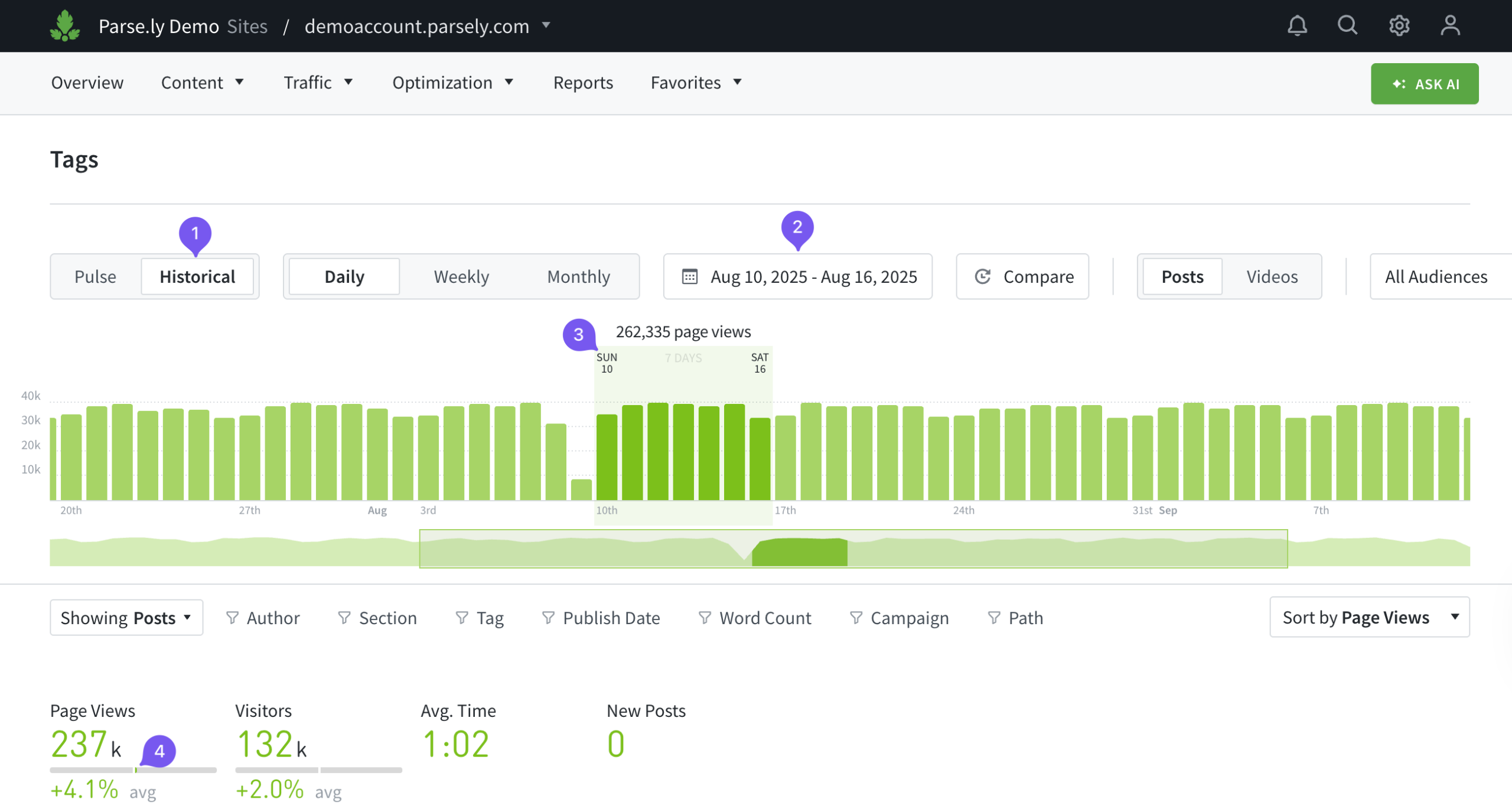This screenshot has height=809, width=1512.
Task: Click the ASK AI button
Action: [1424, 84]
